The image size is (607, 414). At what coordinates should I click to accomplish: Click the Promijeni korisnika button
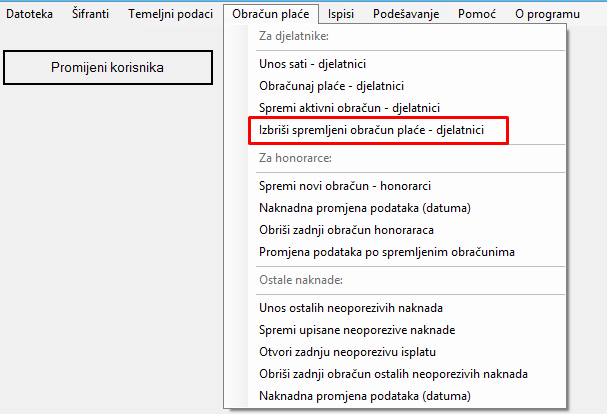click(x=107, y=67)
